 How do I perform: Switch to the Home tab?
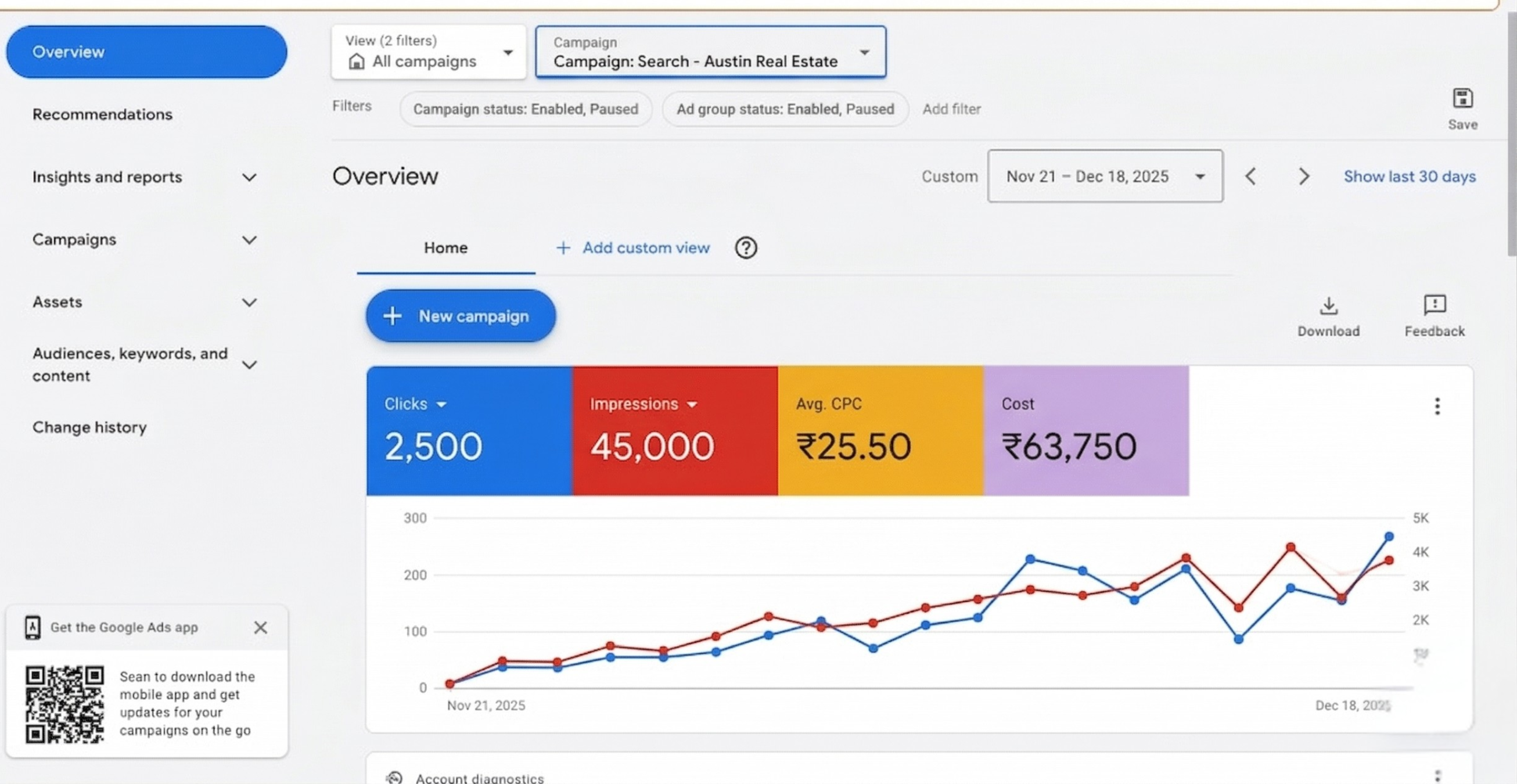445,248
